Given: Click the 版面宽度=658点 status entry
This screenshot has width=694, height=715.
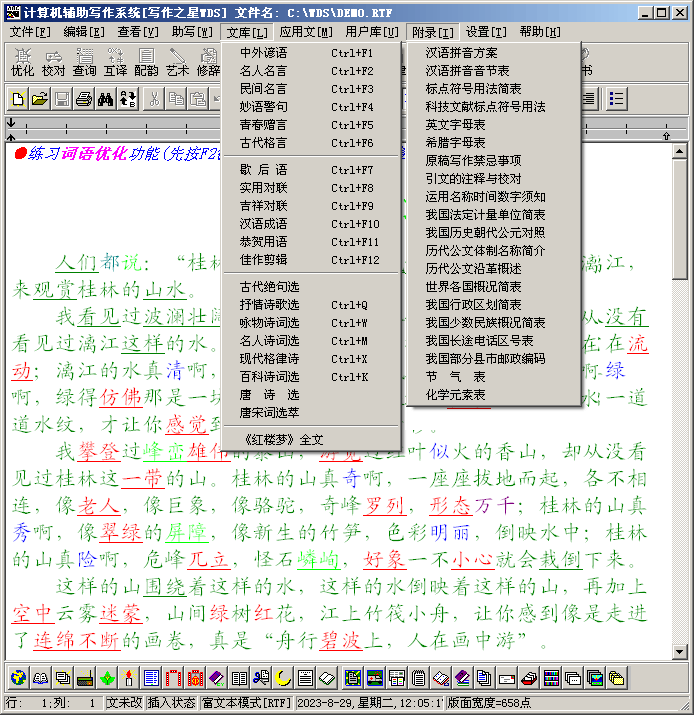Looking at the screenshot, I should pos(489,703).
